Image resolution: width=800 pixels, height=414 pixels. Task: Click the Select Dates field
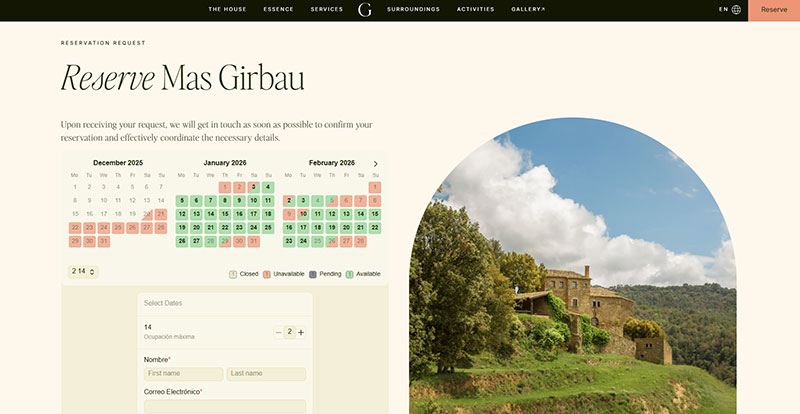point(224,303)
